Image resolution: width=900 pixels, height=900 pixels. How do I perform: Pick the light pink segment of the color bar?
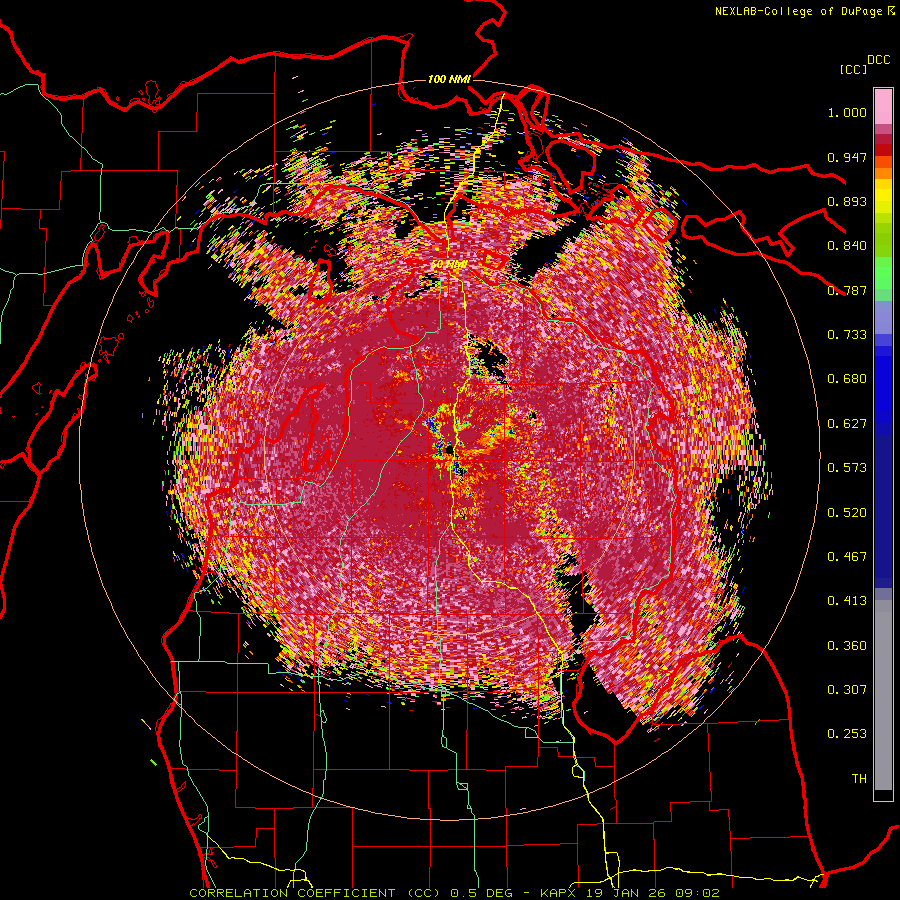click(x=883, y=107)
